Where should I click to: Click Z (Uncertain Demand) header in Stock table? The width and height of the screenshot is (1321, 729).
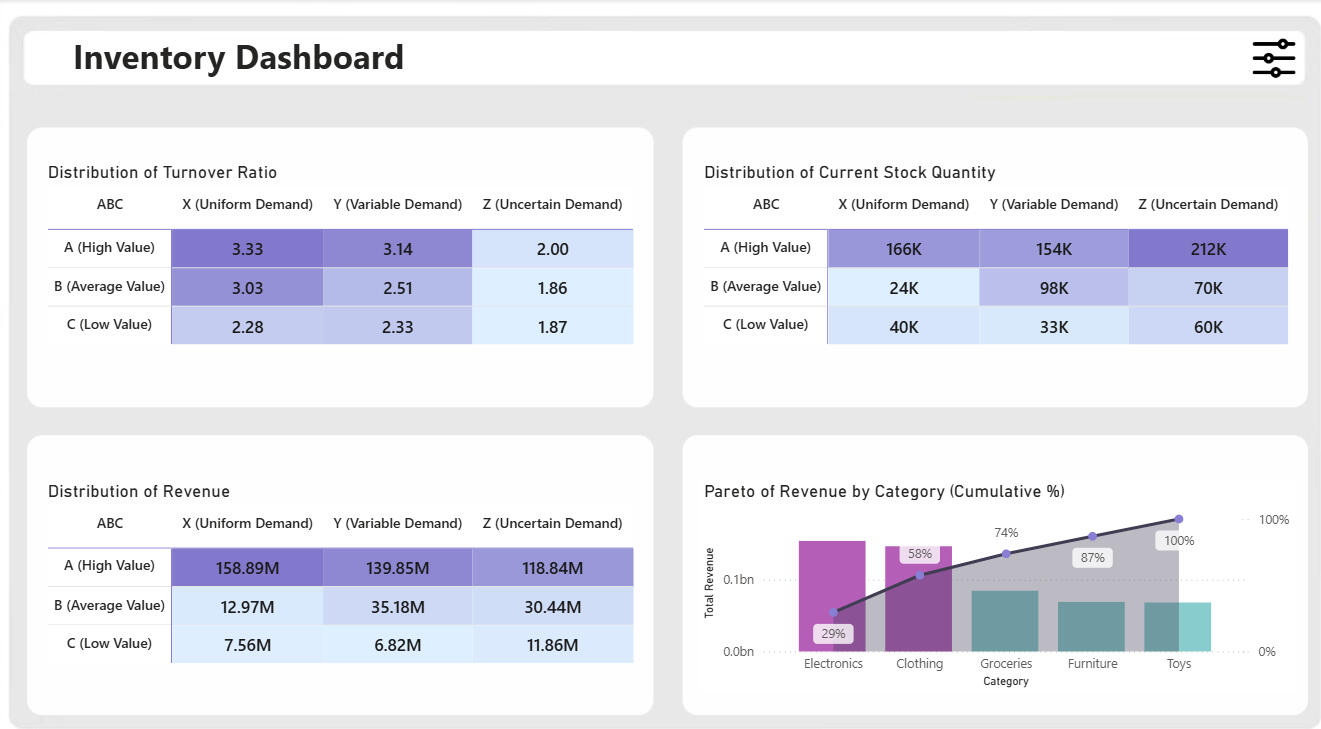point(1208,204)
